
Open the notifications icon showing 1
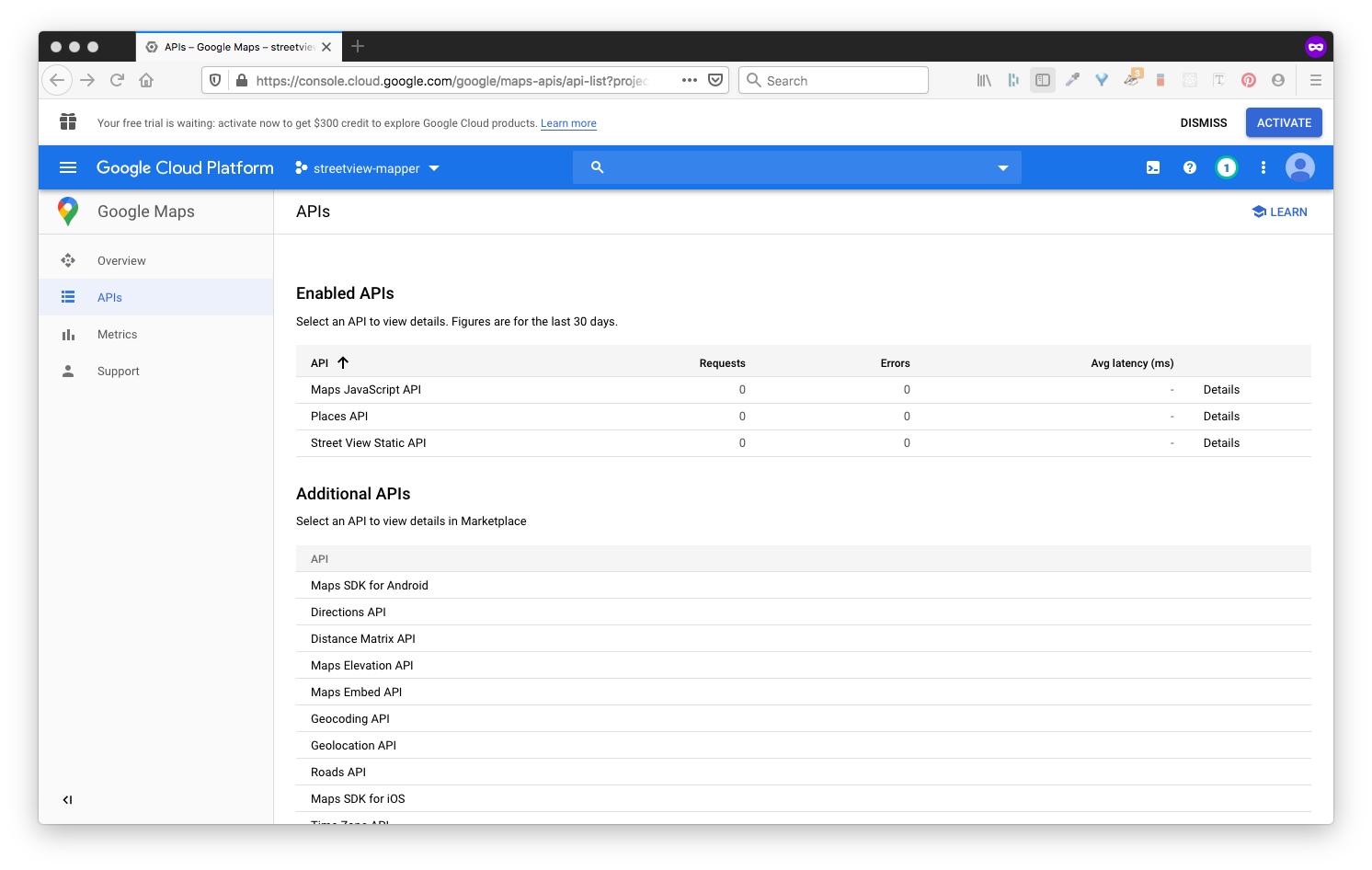click(1227, 167)
